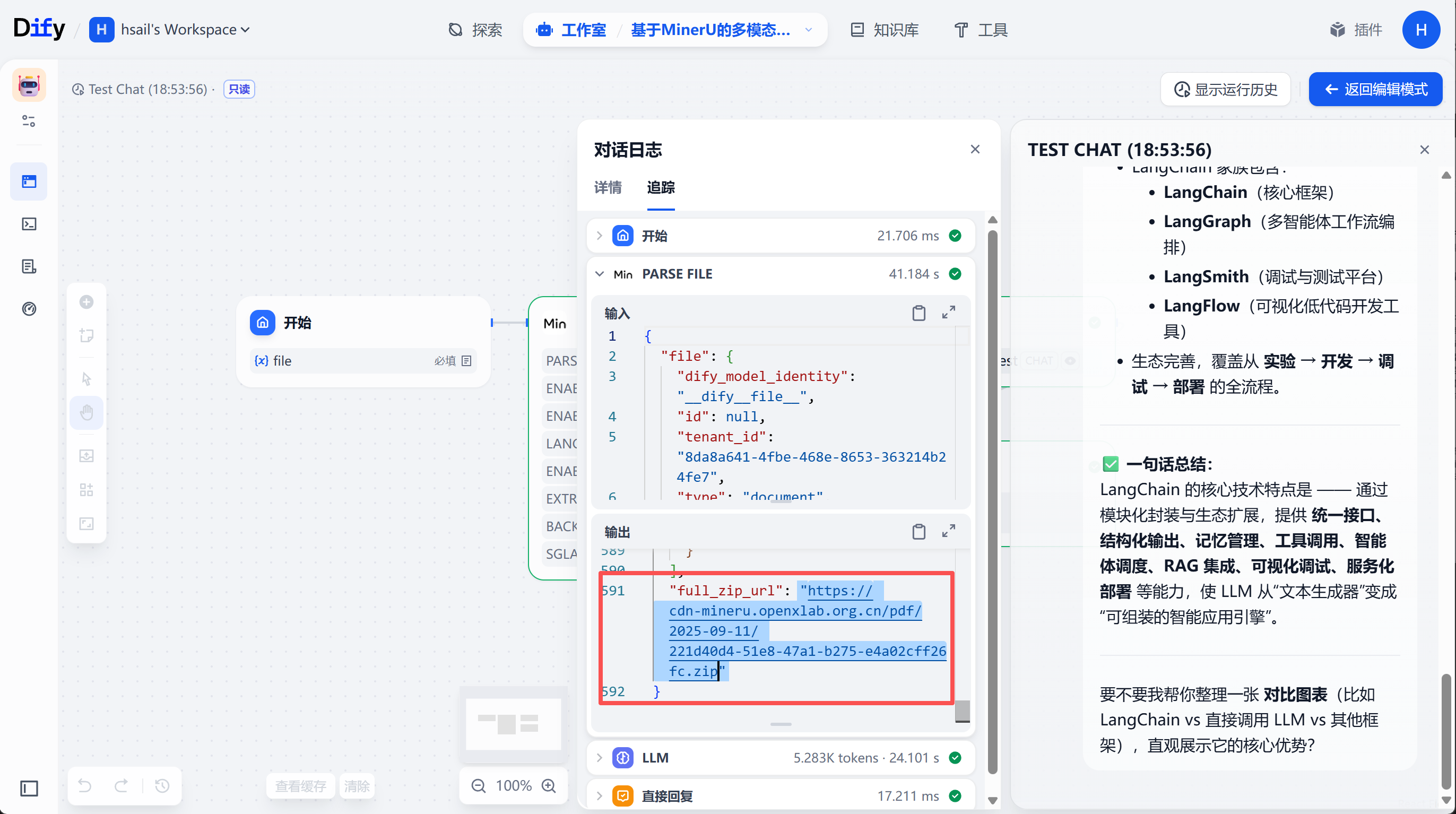Image resolution: width=1456 pixels, height=814 pixels.
Task: Open the 100% zoom level menu
Action: [514, 785]
